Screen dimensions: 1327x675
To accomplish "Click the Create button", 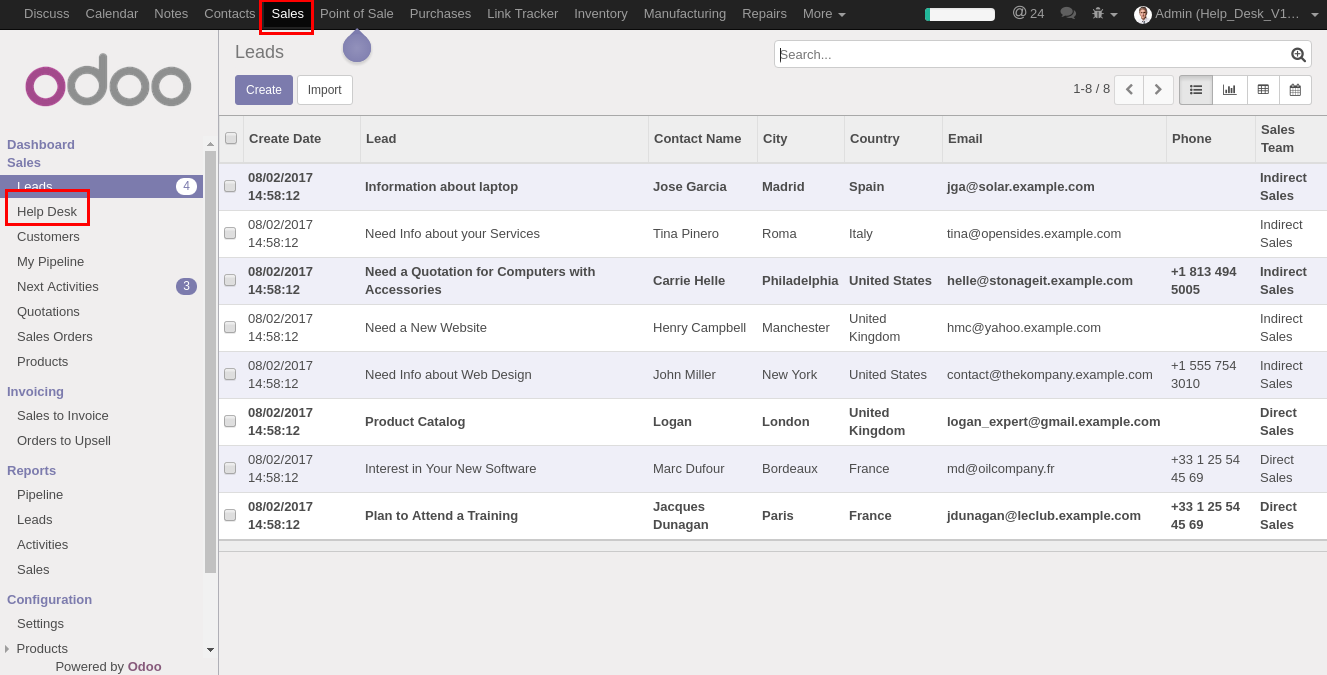I will pyautogui.click(x=264, y=90).
